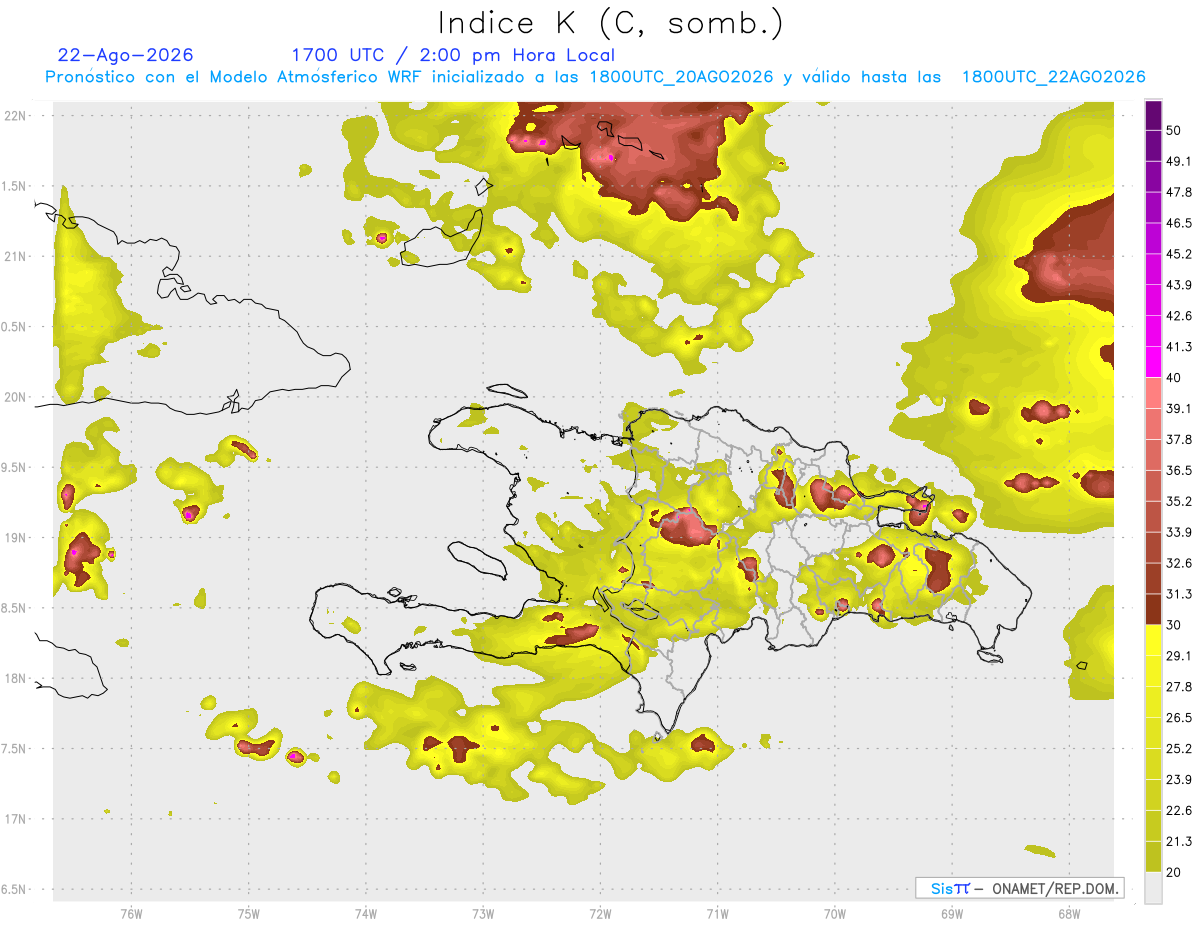1200x927 pixels.
Task: Click the "68W" longitude axis label
Action: click(x=1069, y=913)
